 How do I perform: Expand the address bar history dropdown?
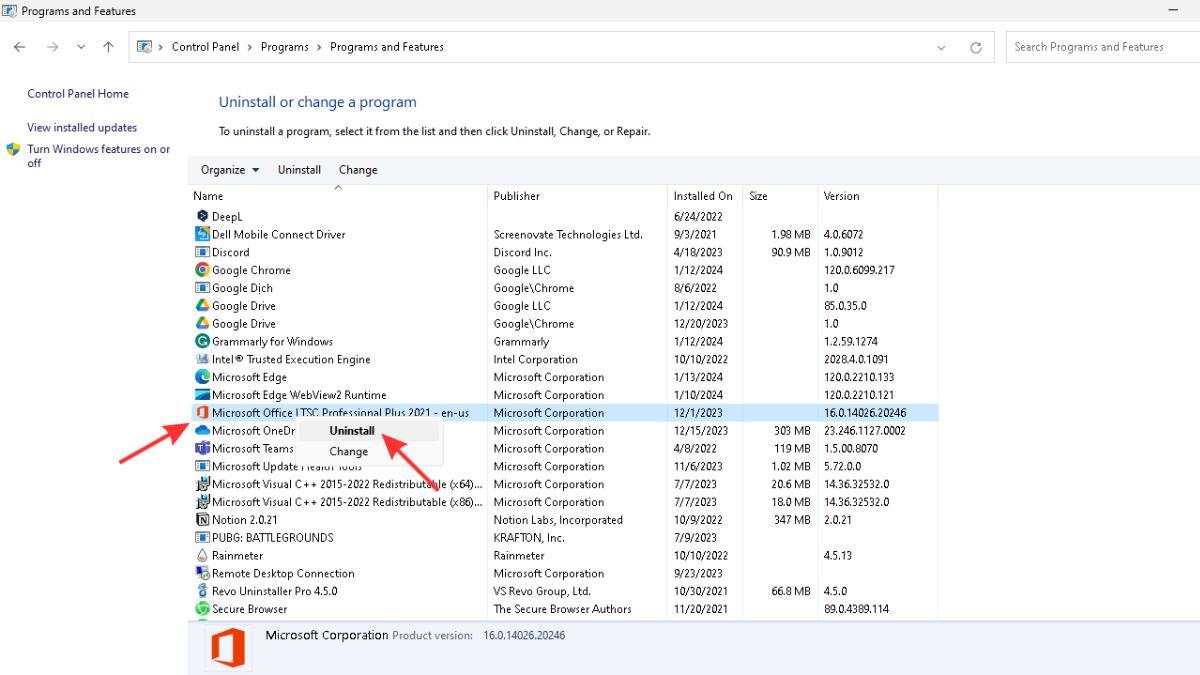point(942,47)
